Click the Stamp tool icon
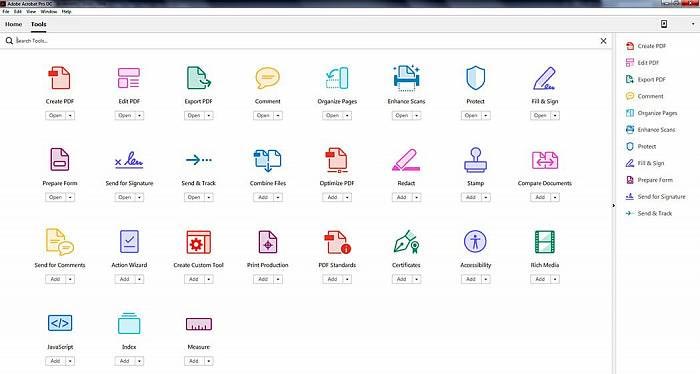This screenshot has height=374, width=700. click(x=475, y=160)
